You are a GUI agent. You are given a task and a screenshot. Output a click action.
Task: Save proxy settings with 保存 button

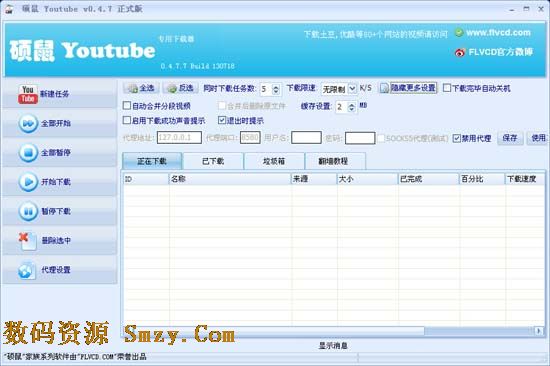(x=510, y=138)
